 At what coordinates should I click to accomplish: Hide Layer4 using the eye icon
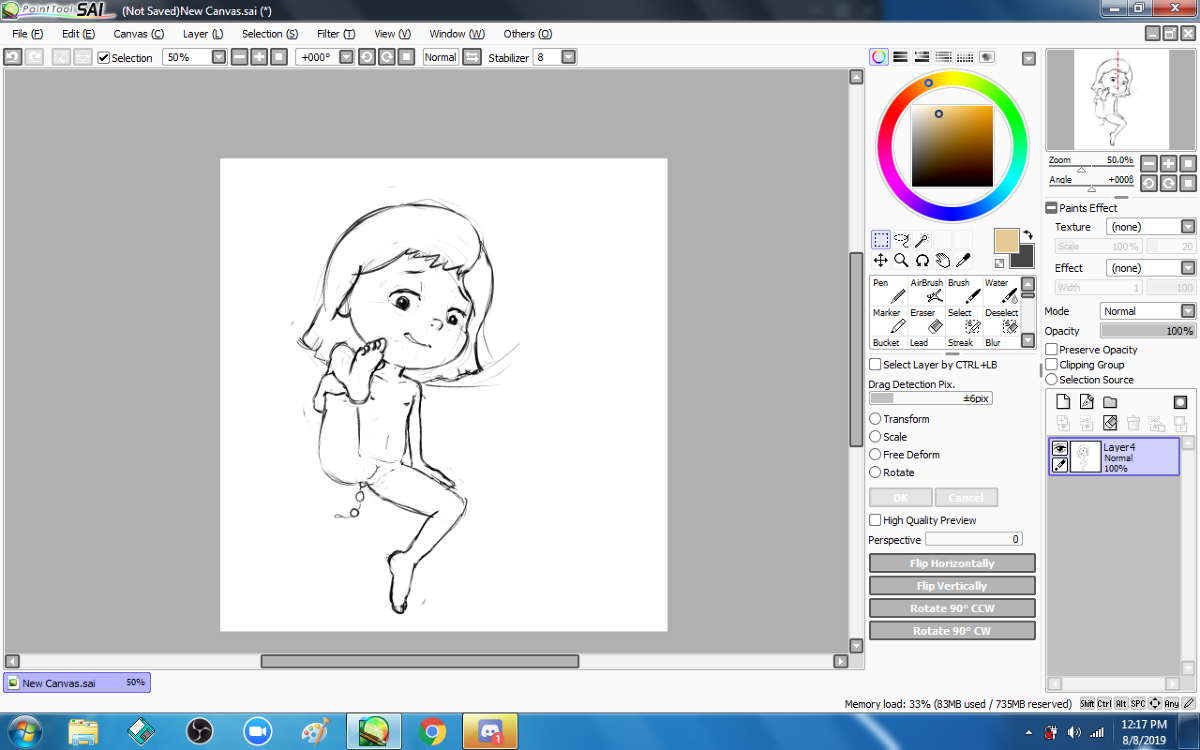pyautogui.click(x=1060, y=449)
